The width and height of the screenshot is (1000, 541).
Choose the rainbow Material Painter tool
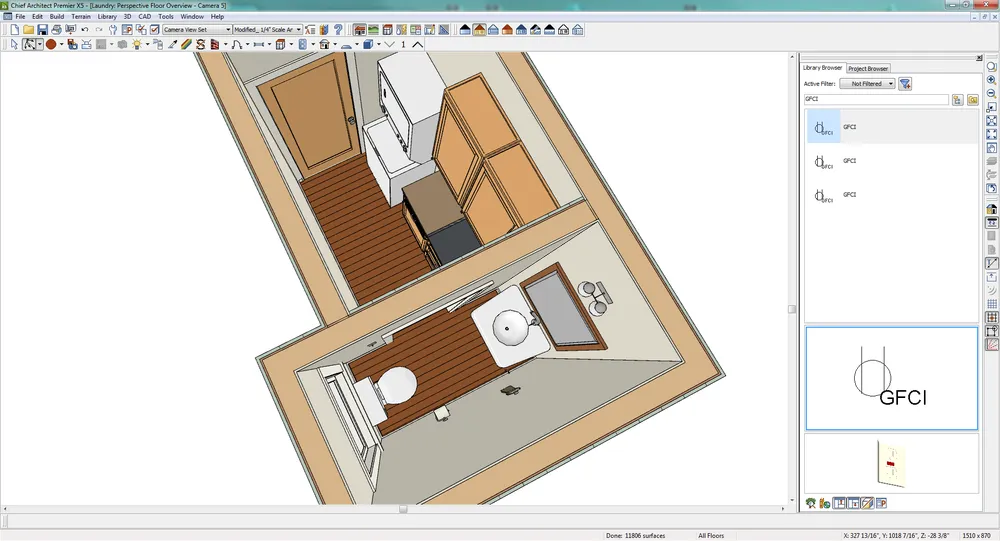coord(186,45)
